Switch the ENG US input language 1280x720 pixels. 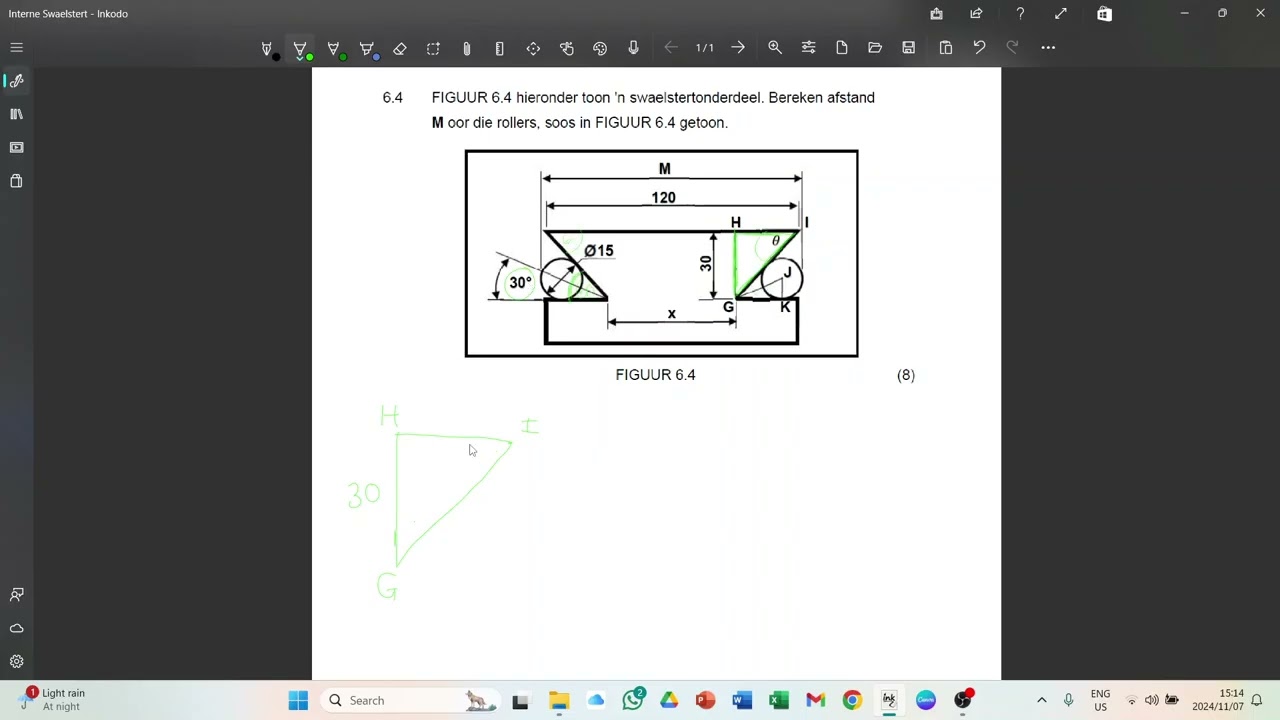tap(1100, 701)
